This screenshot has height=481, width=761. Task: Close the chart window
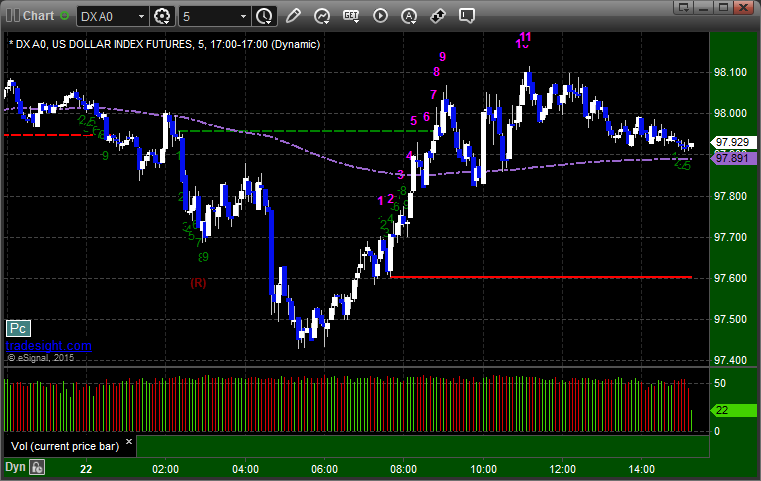click(743, 7)
